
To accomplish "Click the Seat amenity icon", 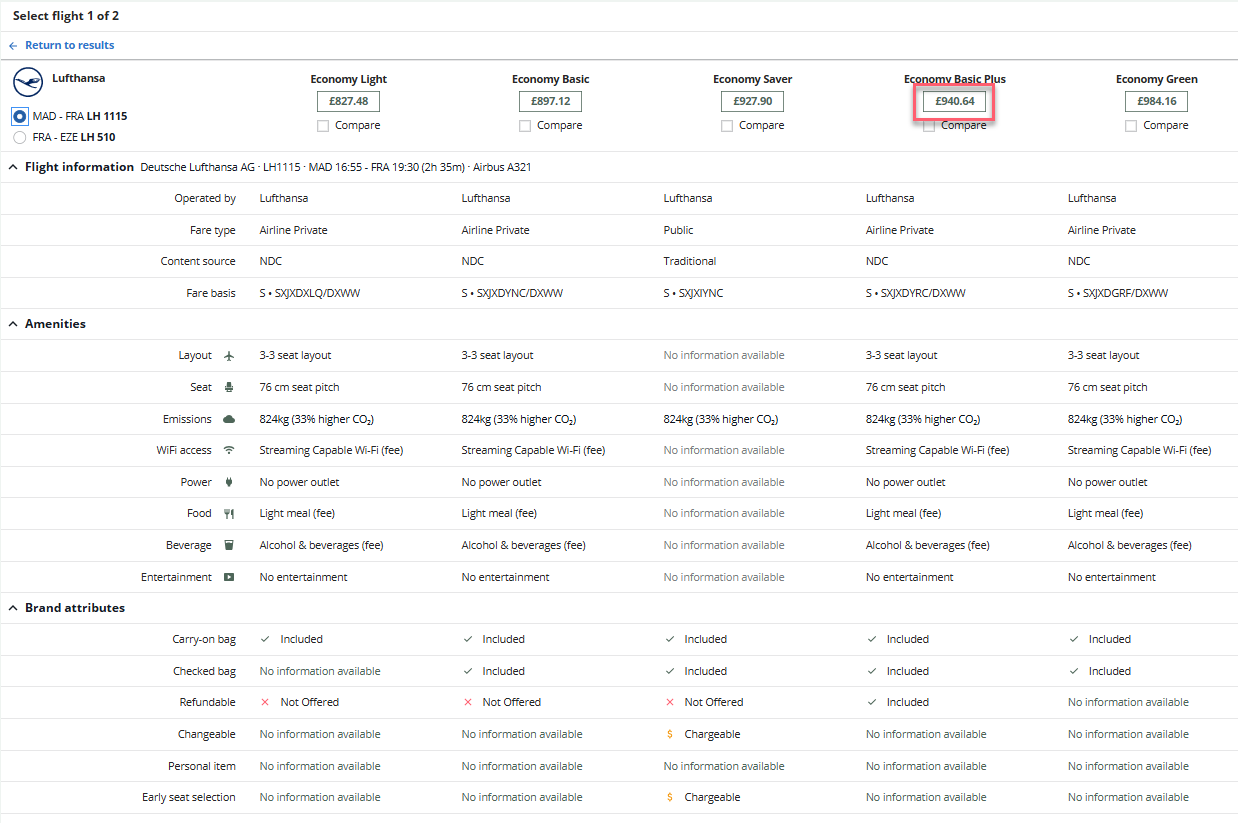I will (229, 388).
